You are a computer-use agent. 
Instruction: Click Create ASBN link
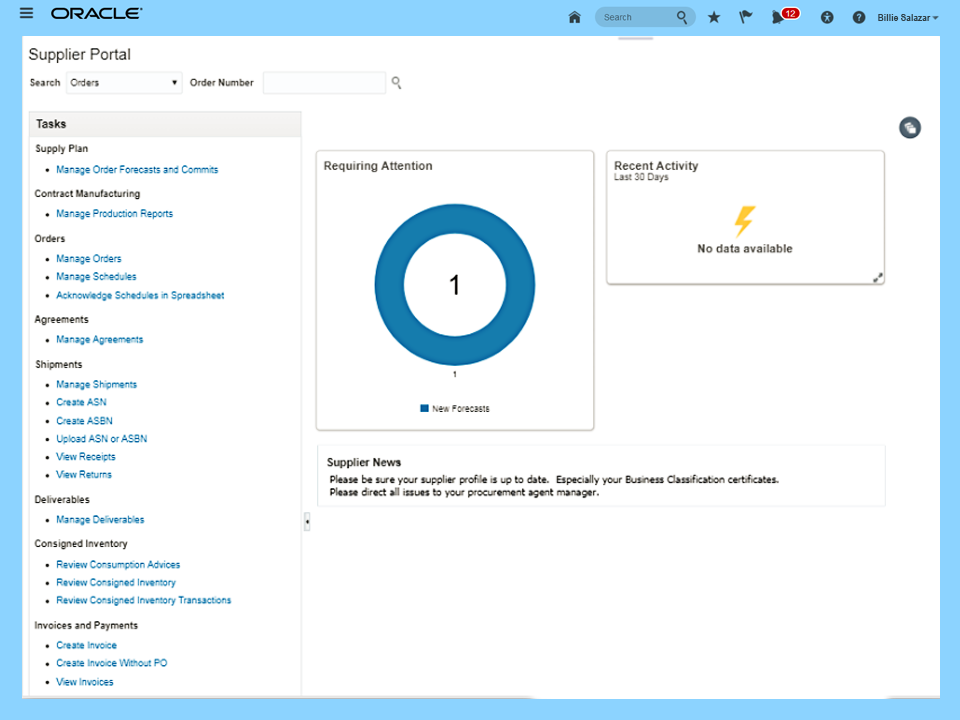[84, 421]
